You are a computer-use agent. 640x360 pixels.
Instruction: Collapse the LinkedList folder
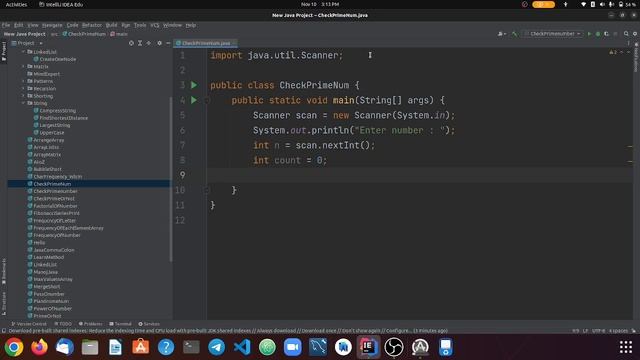click(x=23, y=52)
